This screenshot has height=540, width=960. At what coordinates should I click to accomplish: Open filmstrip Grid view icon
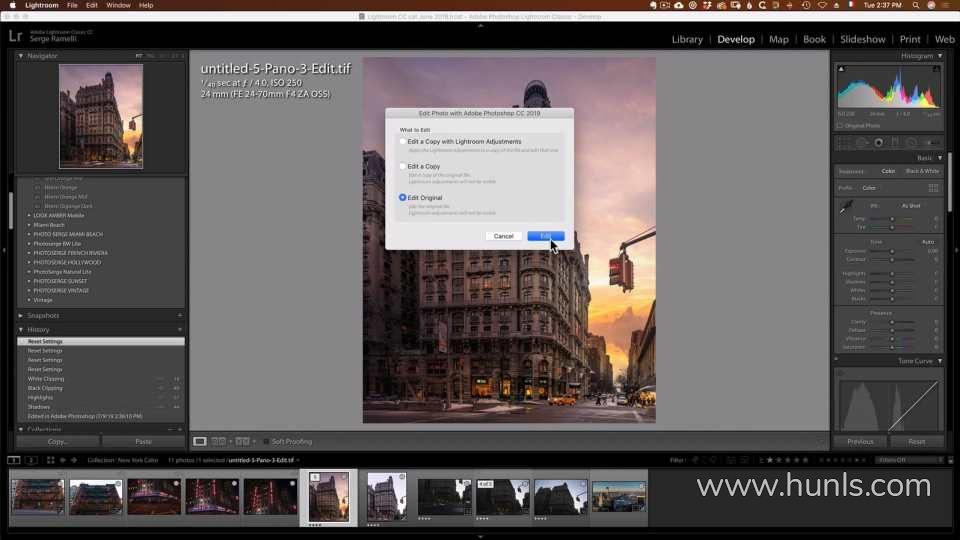pyautogui.click(x=50, y=460)
